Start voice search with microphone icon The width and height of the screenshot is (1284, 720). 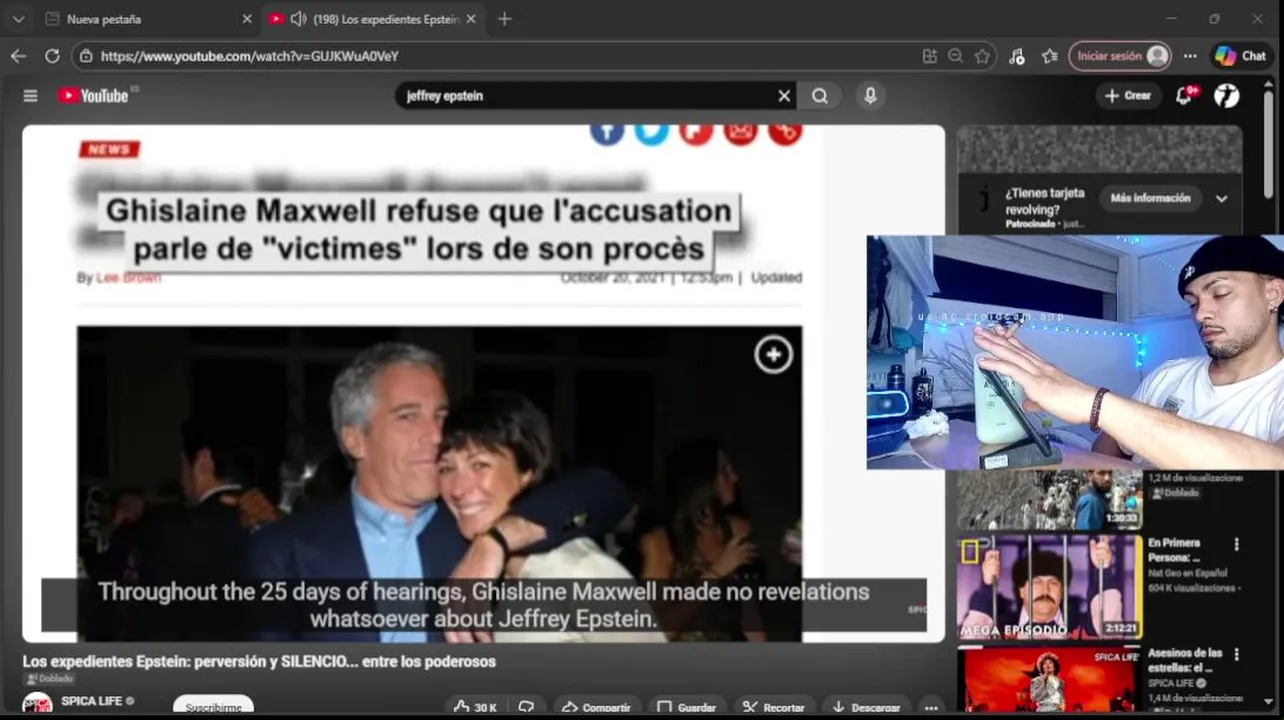[870, 96]
